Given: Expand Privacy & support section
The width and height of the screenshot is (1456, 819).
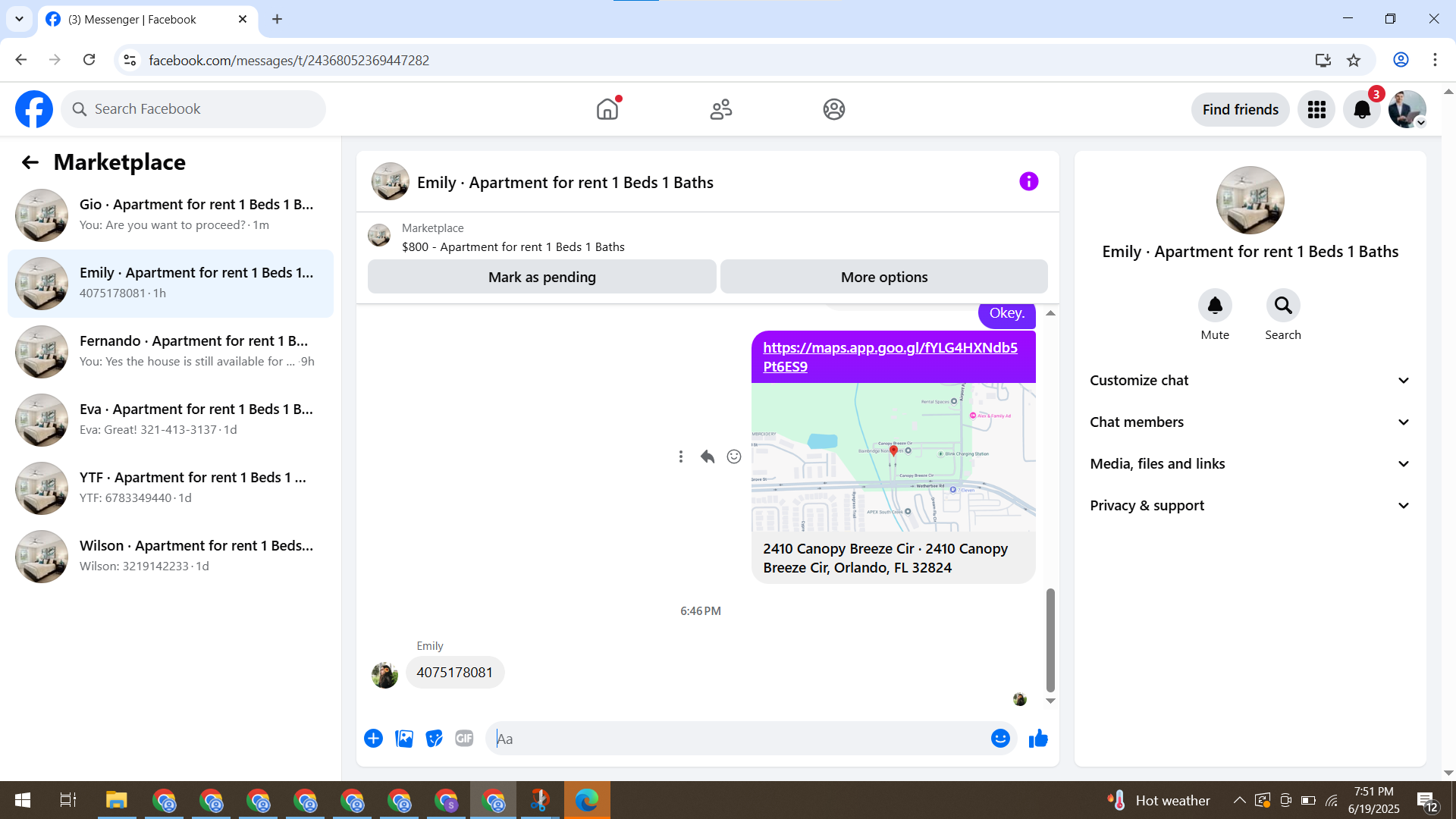Looking at the screenshot, I should point(1250,506).
